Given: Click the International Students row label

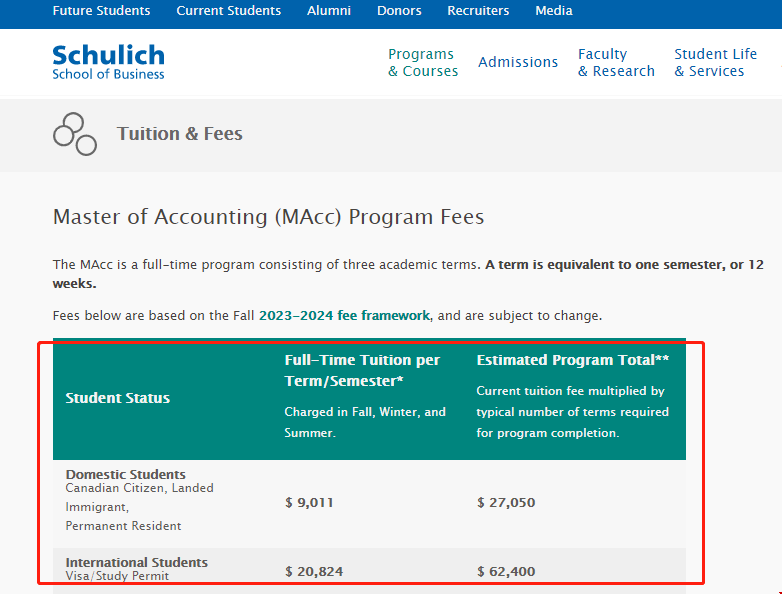Looking at the screenshot, I should pyautogui.click(x=137, y=563).
